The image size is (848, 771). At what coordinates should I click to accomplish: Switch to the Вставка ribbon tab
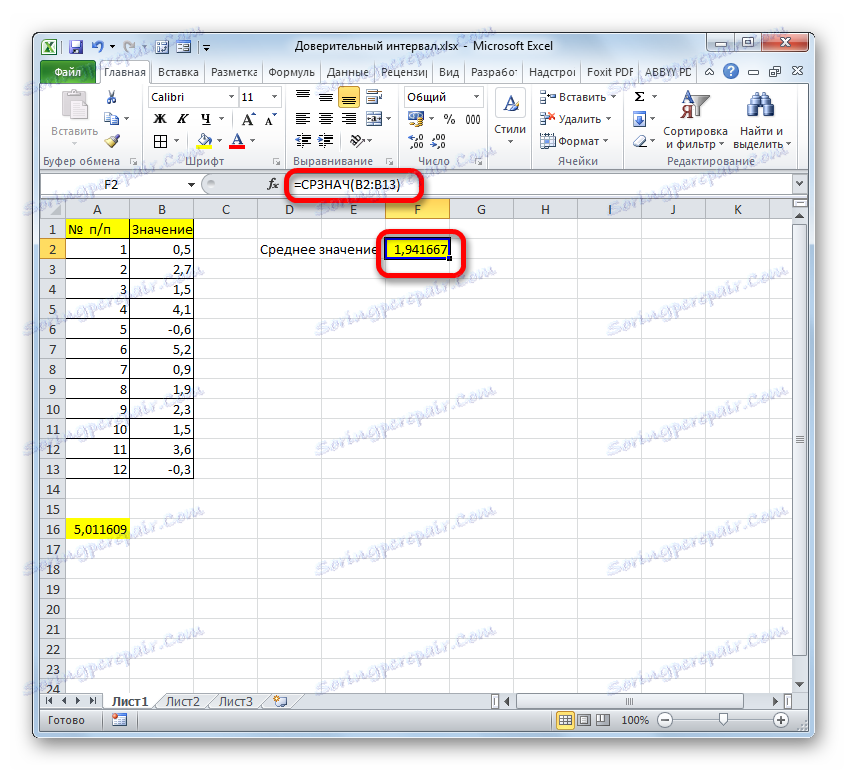pyautogui.click(x=178, y=72)
